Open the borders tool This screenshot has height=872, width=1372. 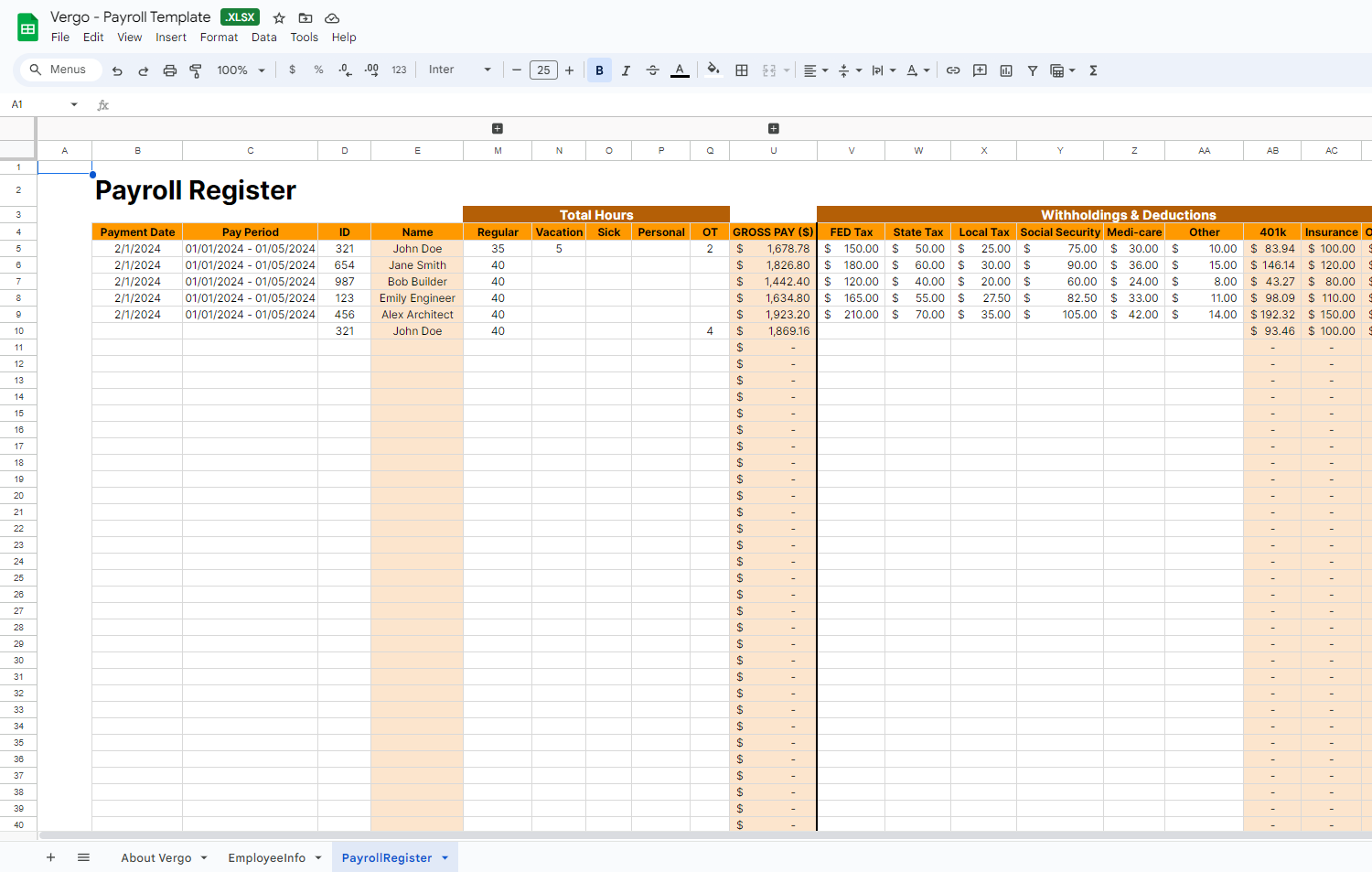[x=742, y=70]
